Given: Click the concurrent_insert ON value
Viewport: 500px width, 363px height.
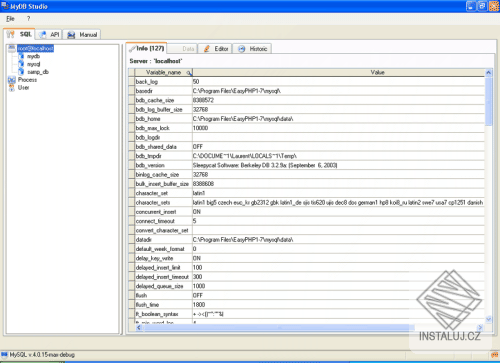Looking at the screenshot, I should click(x=197, y=212).
